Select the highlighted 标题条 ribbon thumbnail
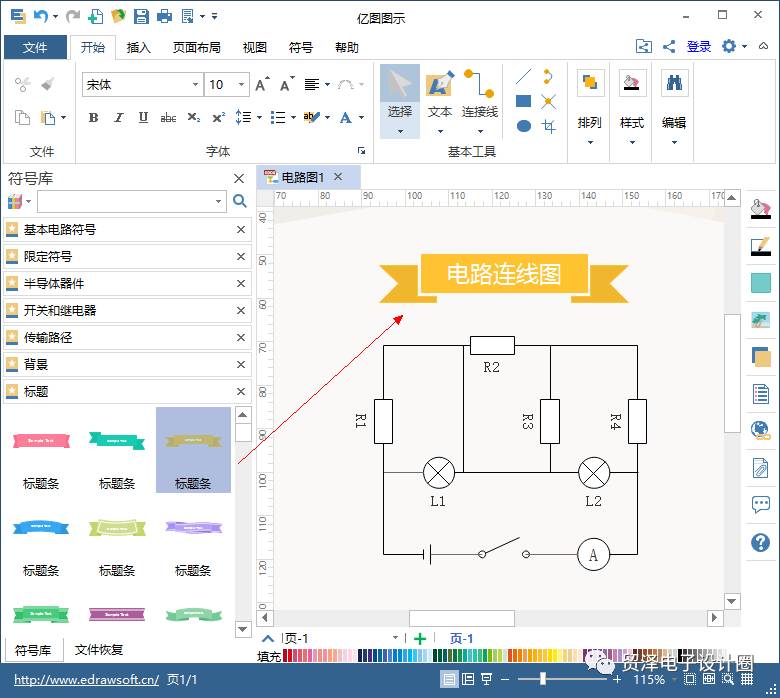Screen dimensions: 780x698 (193, 450)
